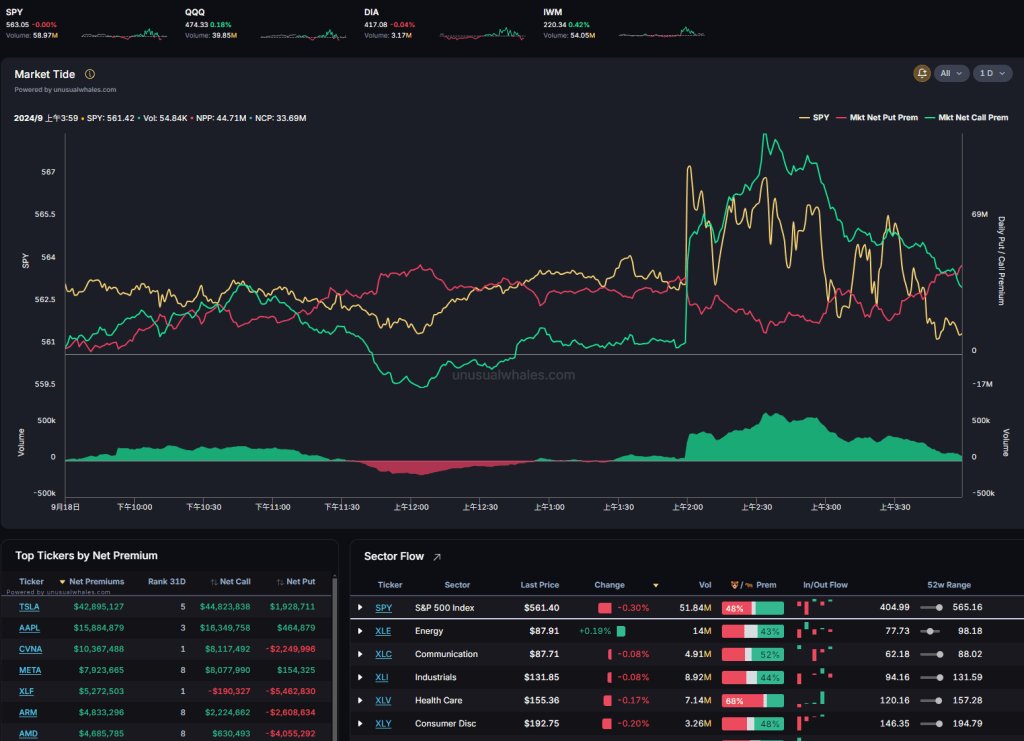Screen dimensions: 1024x741
Task: Click the alert bell icon
Action: tap(921, 74)
